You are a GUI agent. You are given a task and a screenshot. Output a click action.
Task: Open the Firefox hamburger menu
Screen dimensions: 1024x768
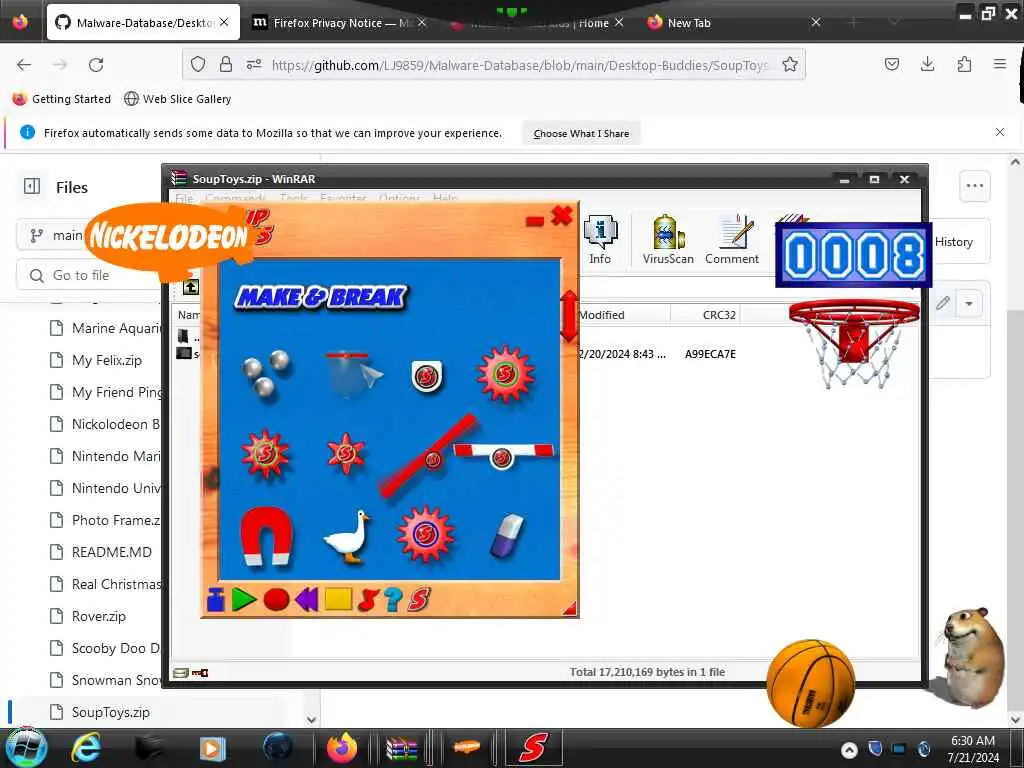(x=999, y=64)
